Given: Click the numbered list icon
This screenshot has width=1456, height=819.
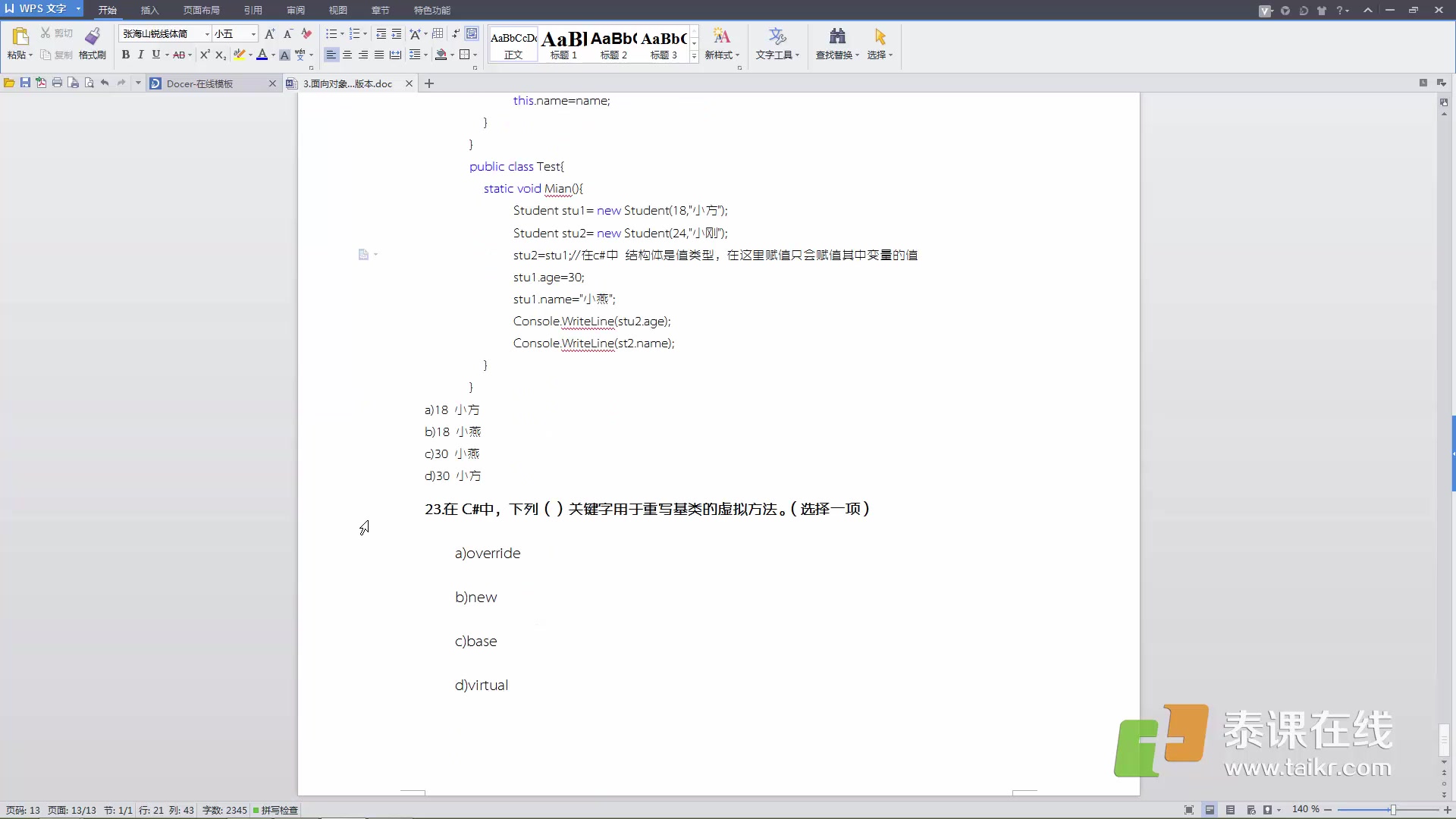Looking at the screenshot, I should coord(354,33).
